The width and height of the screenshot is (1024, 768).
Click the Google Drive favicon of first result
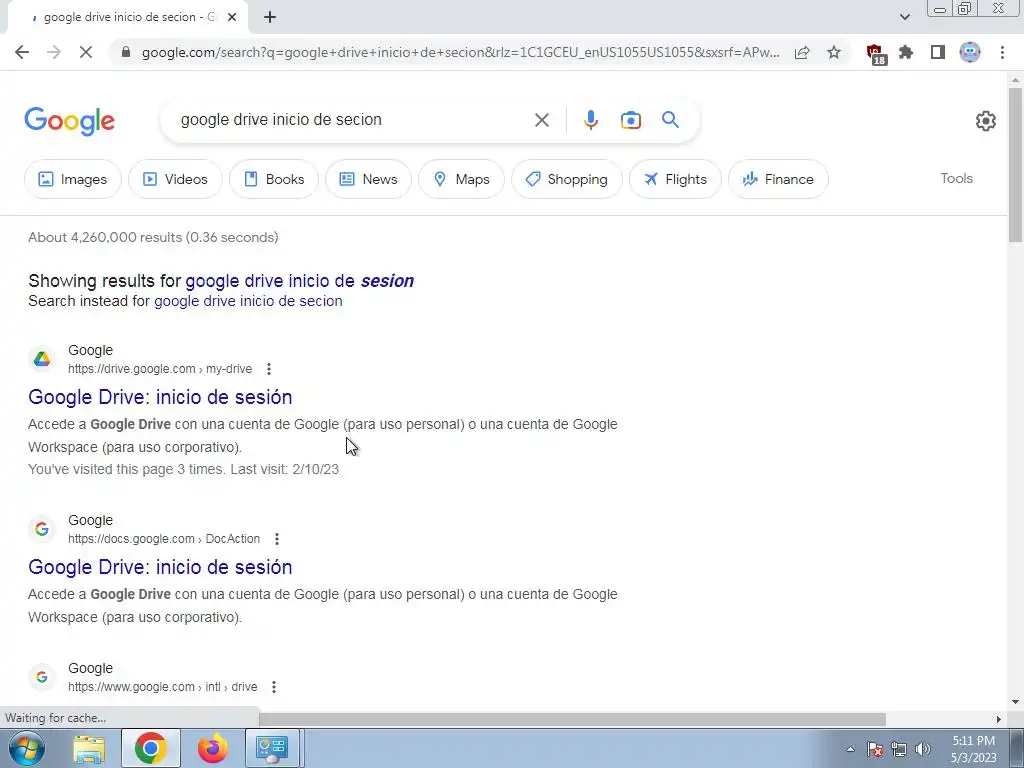tap(42, 359)
